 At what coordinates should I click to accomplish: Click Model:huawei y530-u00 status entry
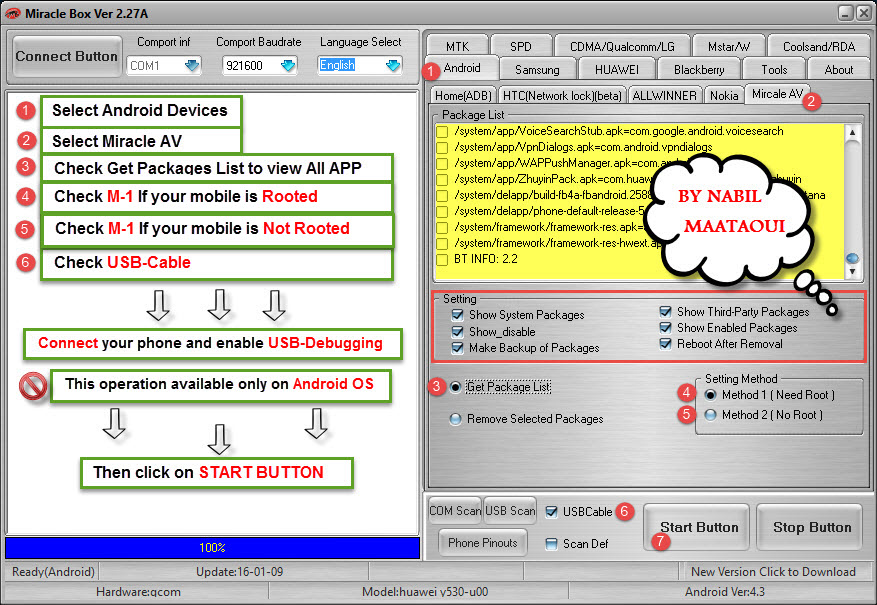click(x=425, y=592)
